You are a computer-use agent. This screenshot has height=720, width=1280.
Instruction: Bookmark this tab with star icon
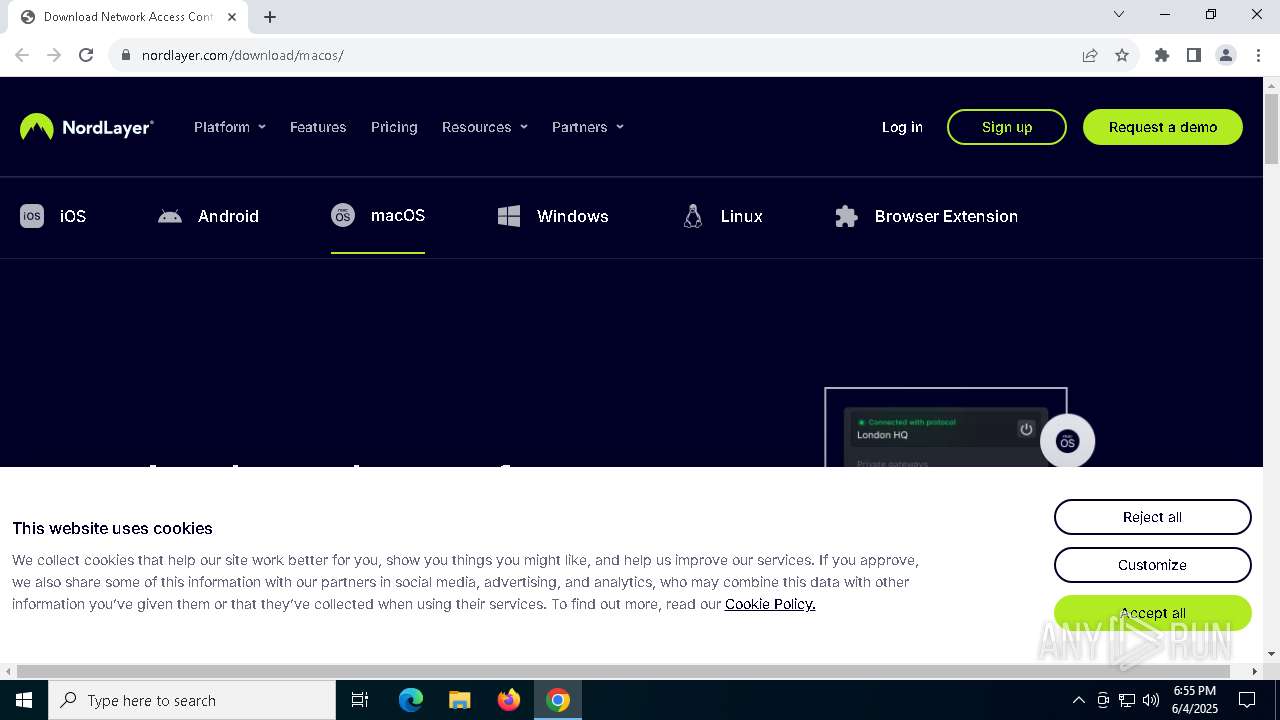(x=1122, y=55)
